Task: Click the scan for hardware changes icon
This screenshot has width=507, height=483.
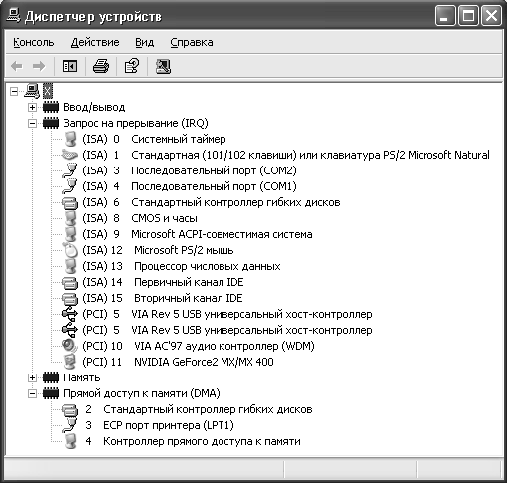Action: 163,66
